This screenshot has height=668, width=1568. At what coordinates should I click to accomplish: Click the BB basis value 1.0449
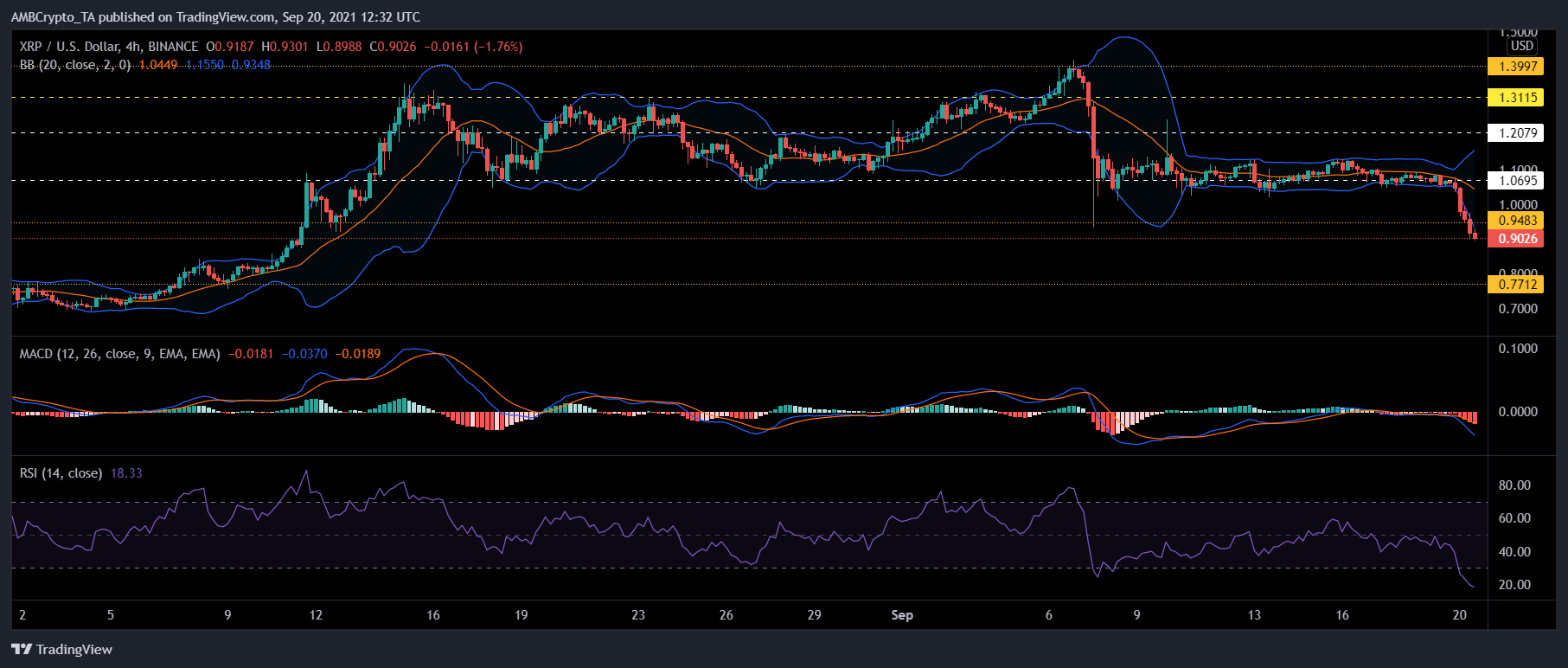[x=158, y=65]
